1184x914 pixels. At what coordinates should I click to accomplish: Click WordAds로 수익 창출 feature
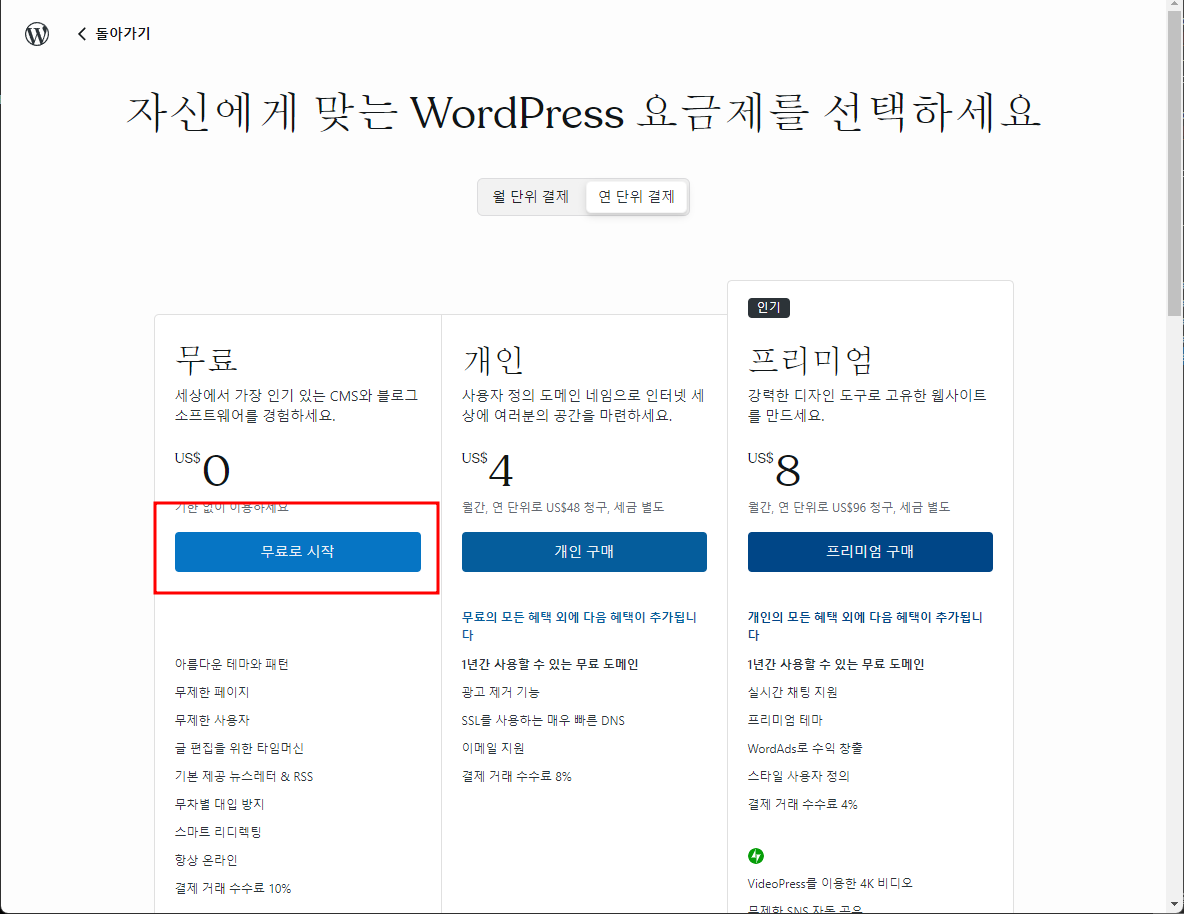(x=805, y=748)
